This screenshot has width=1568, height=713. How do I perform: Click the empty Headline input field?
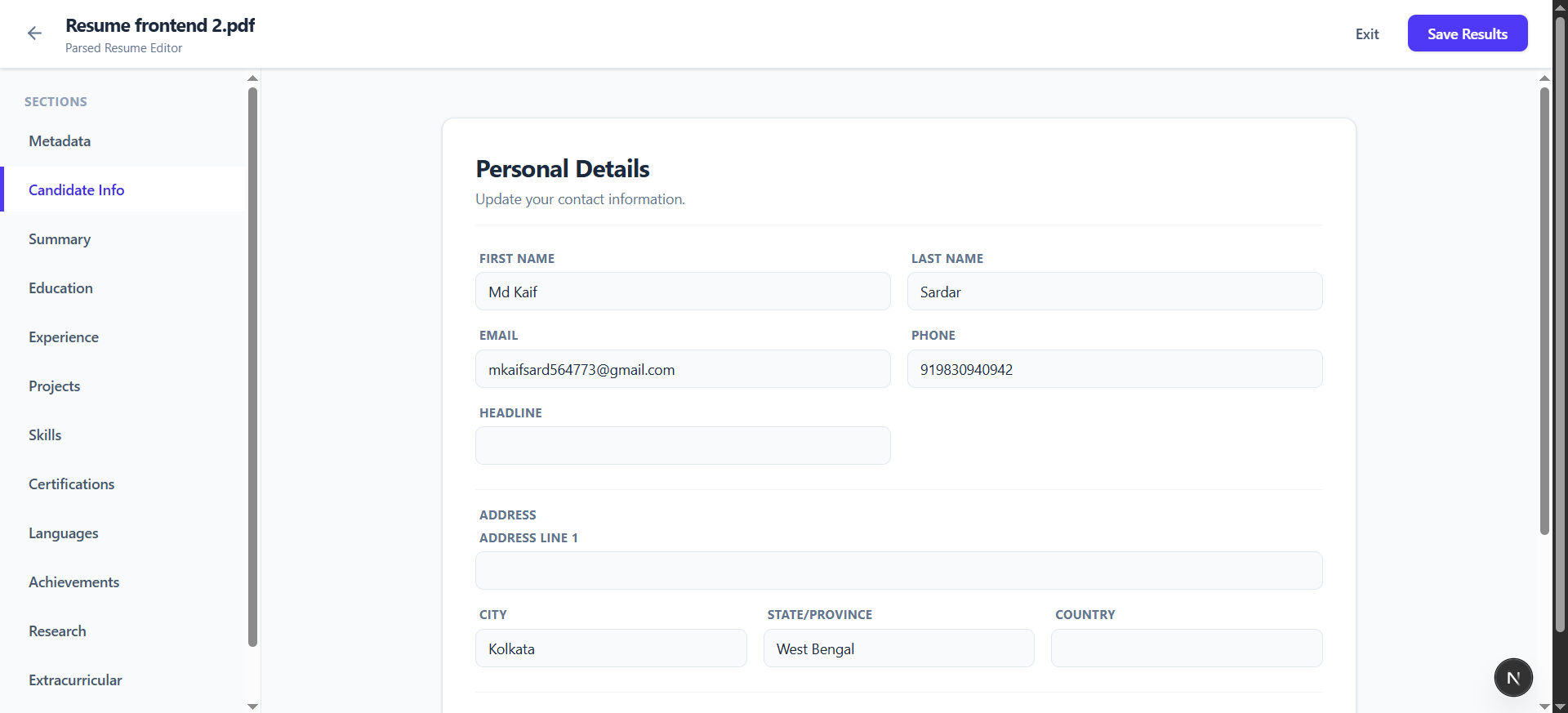683,445
